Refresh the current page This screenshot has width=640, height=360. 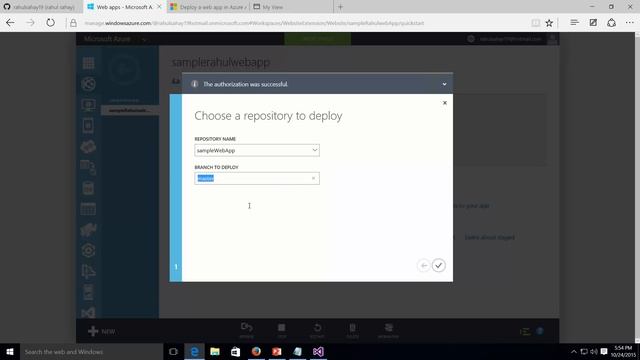50,23
